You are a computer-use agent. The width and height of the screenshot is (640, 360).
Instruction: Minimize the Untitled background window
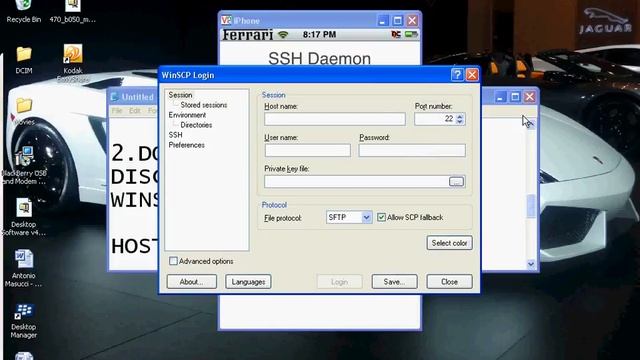point(500,97)
